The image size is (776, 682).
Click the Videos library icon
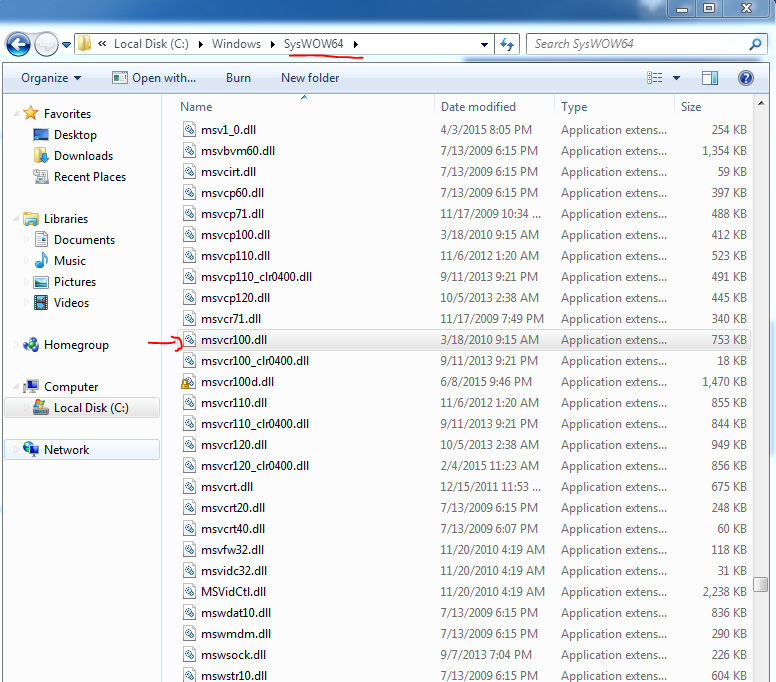point(41,302)
